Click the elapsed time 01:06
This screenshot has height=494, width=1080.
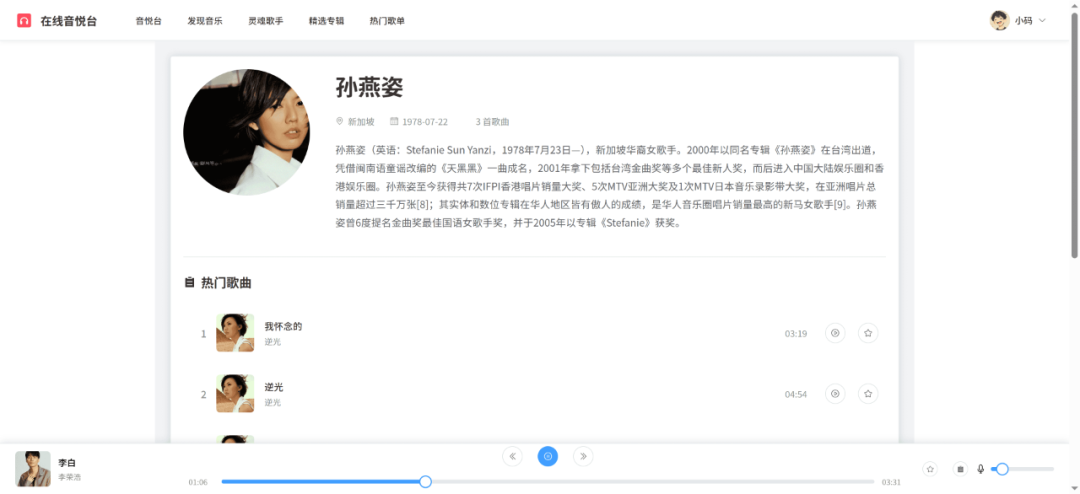[198, 482]
